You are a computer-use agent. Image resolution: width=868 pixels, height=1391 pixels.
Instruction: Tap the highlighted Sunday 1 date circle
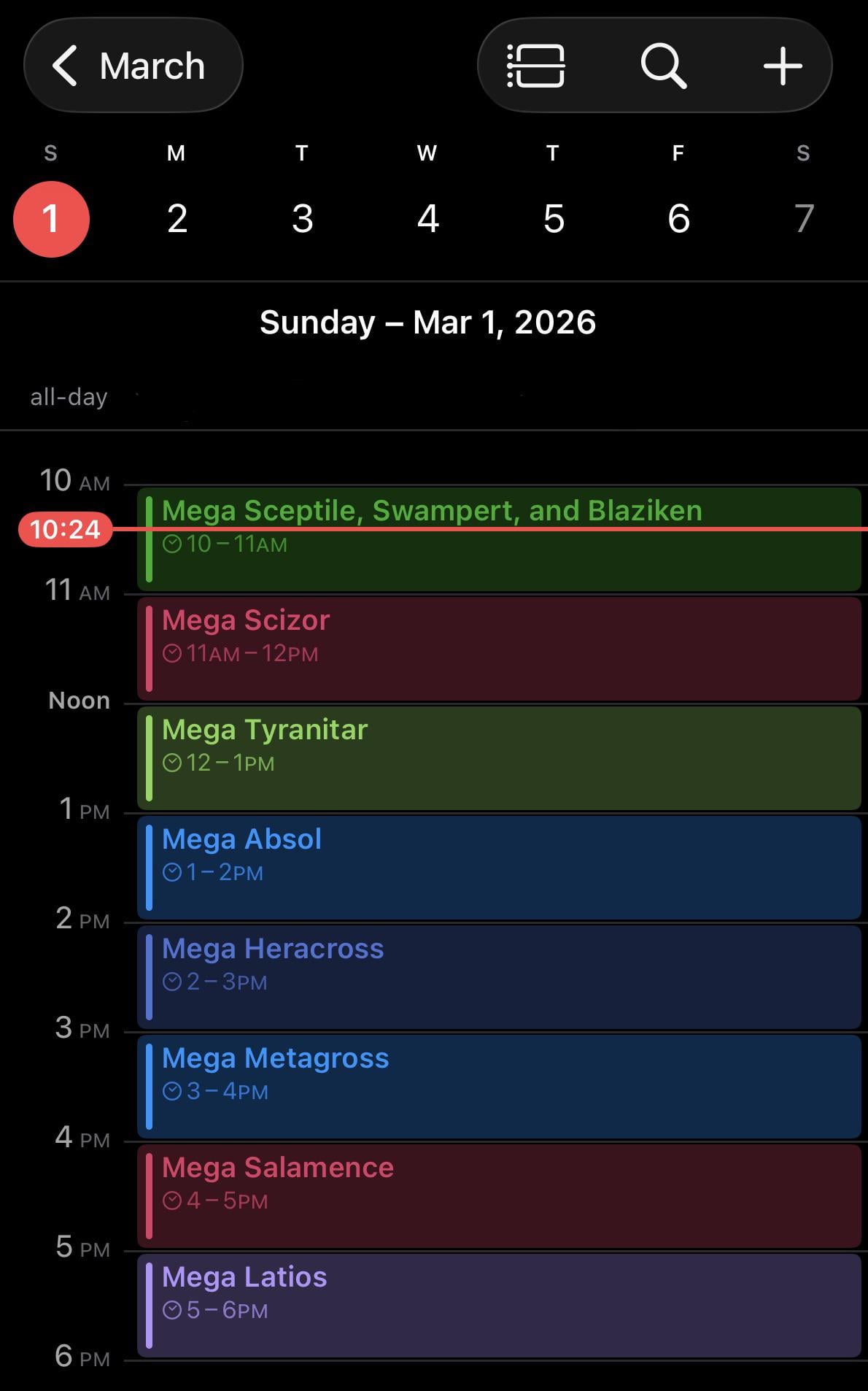[x=51, y=219]
